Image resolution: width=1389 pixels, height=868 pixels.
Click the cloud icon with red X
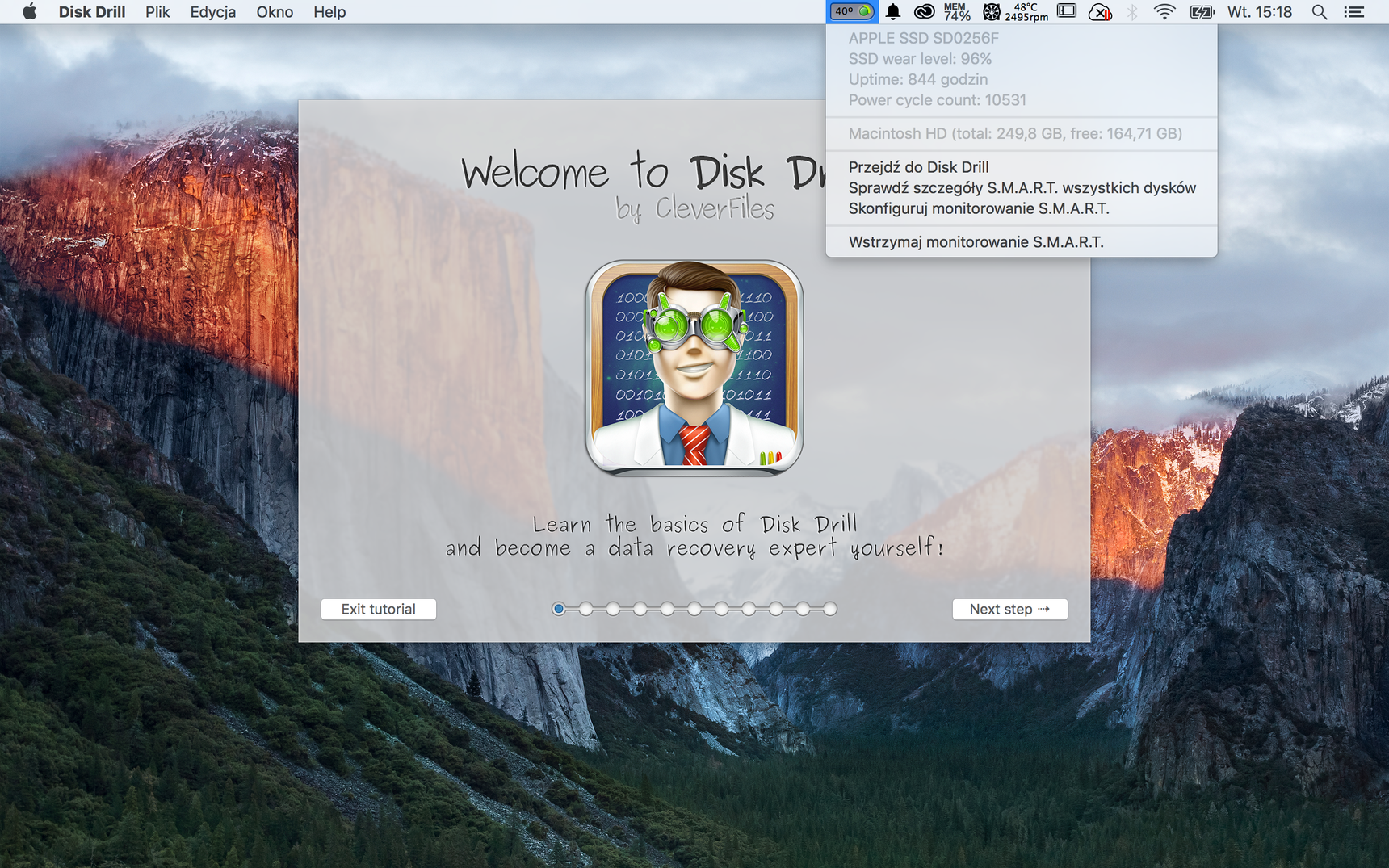pyautogui.click(x=1100, y=12)
